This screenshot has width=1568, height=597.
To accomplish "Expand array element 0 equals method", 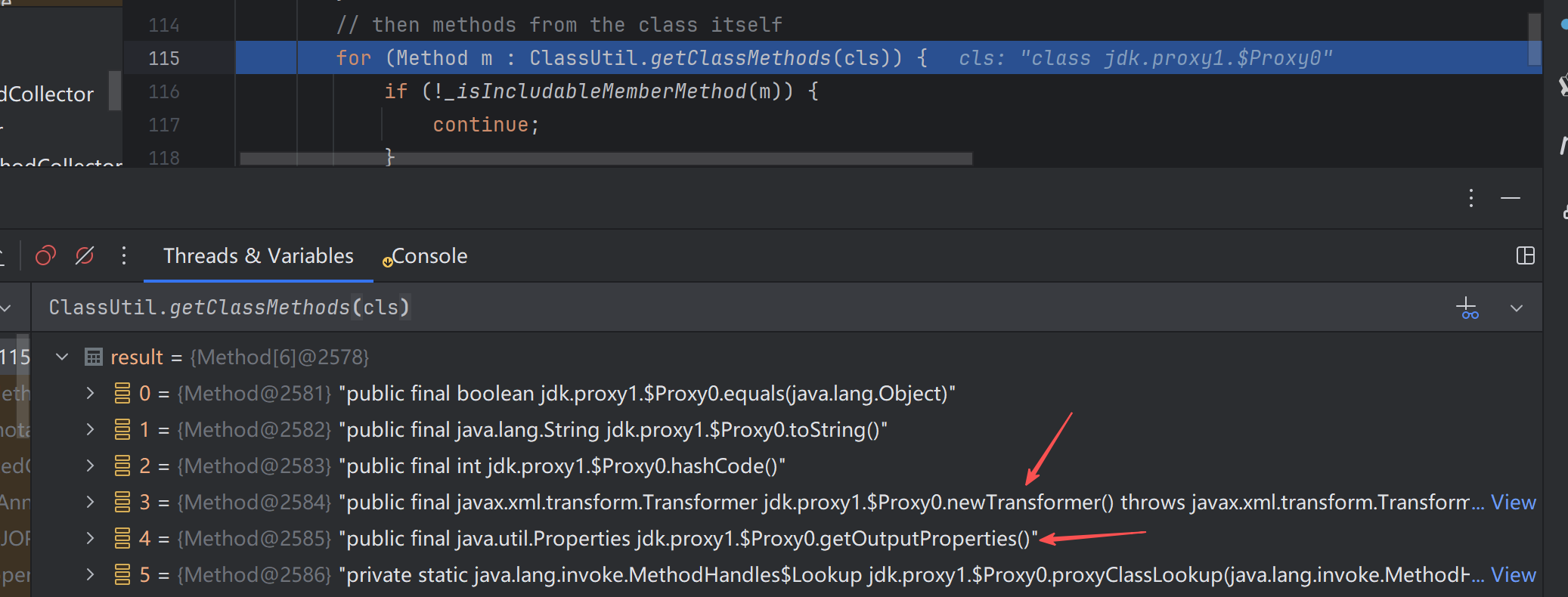I will tap(90, 393).
